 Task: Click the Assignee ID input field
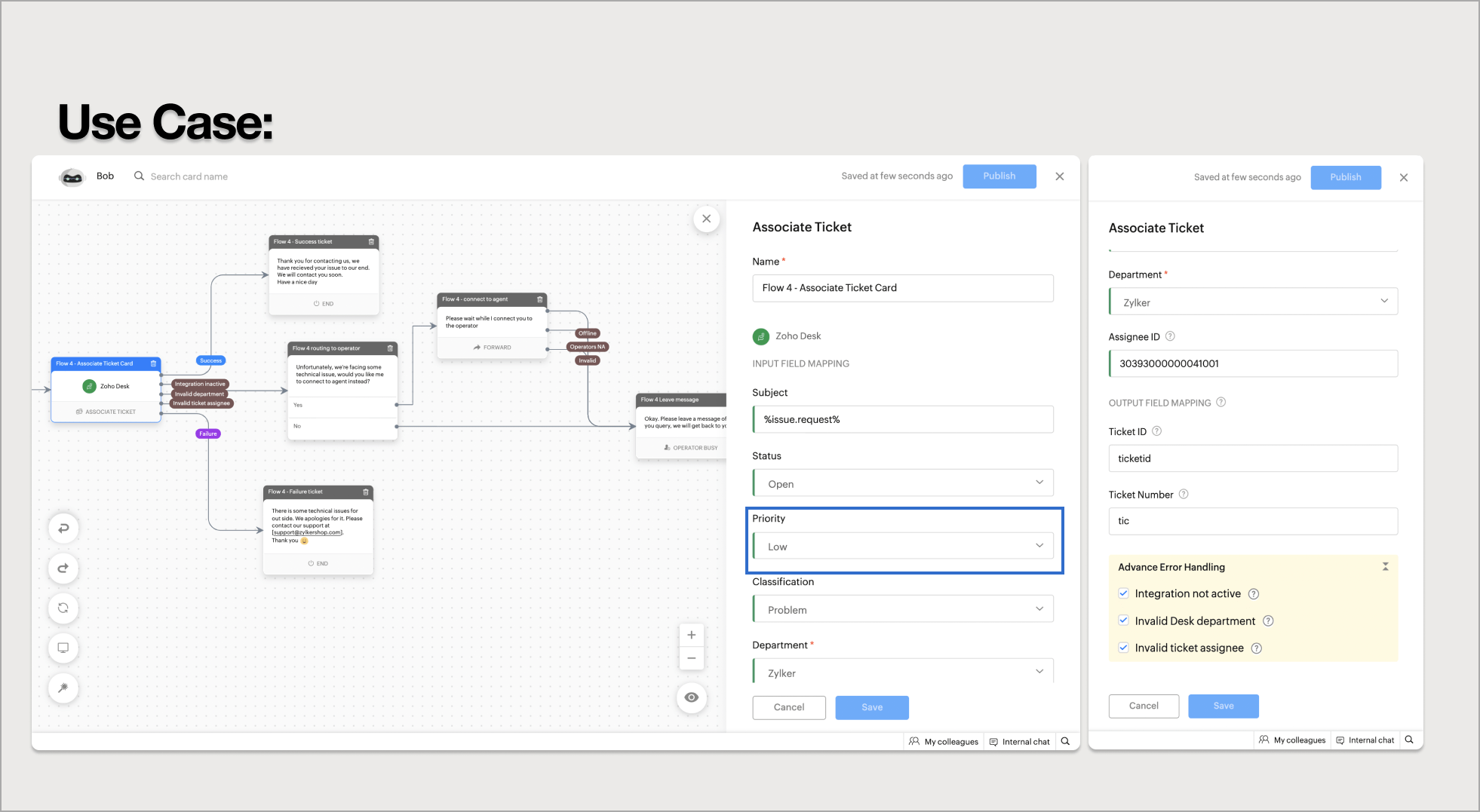(x=1253, y=363)
